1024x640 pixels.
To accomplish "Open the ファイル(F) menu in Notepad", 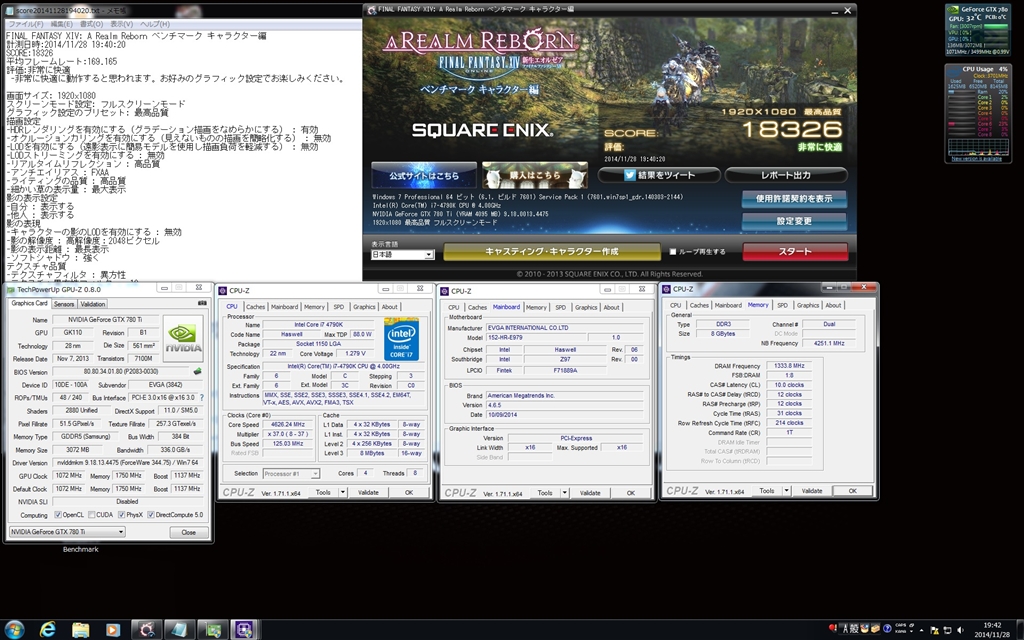I will (24, 24).
